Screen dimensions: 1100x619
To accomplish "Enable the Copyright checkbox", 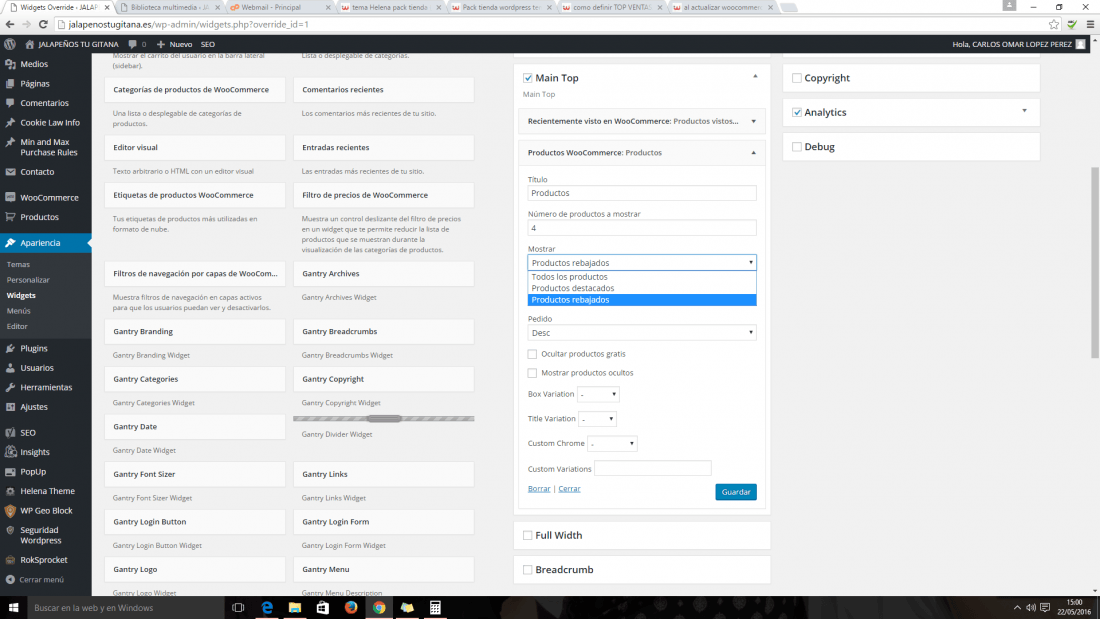I will click(796, 78).
